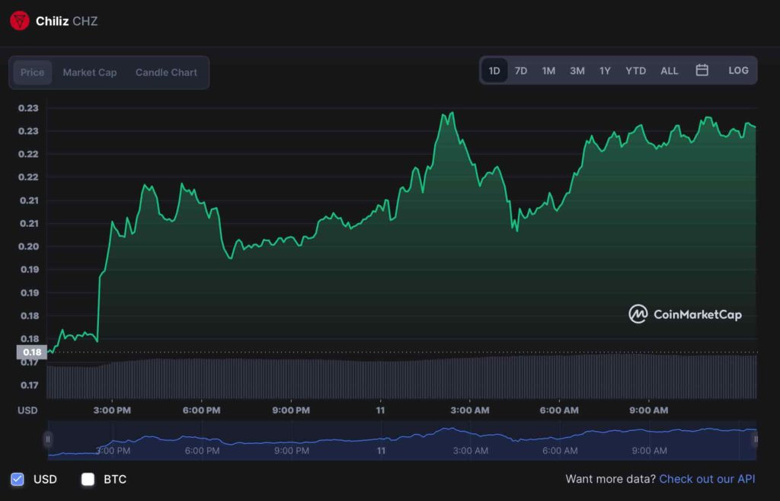Screen dimensions: 780x501
Task: Click the right handle of range slider
Action: 755,439
